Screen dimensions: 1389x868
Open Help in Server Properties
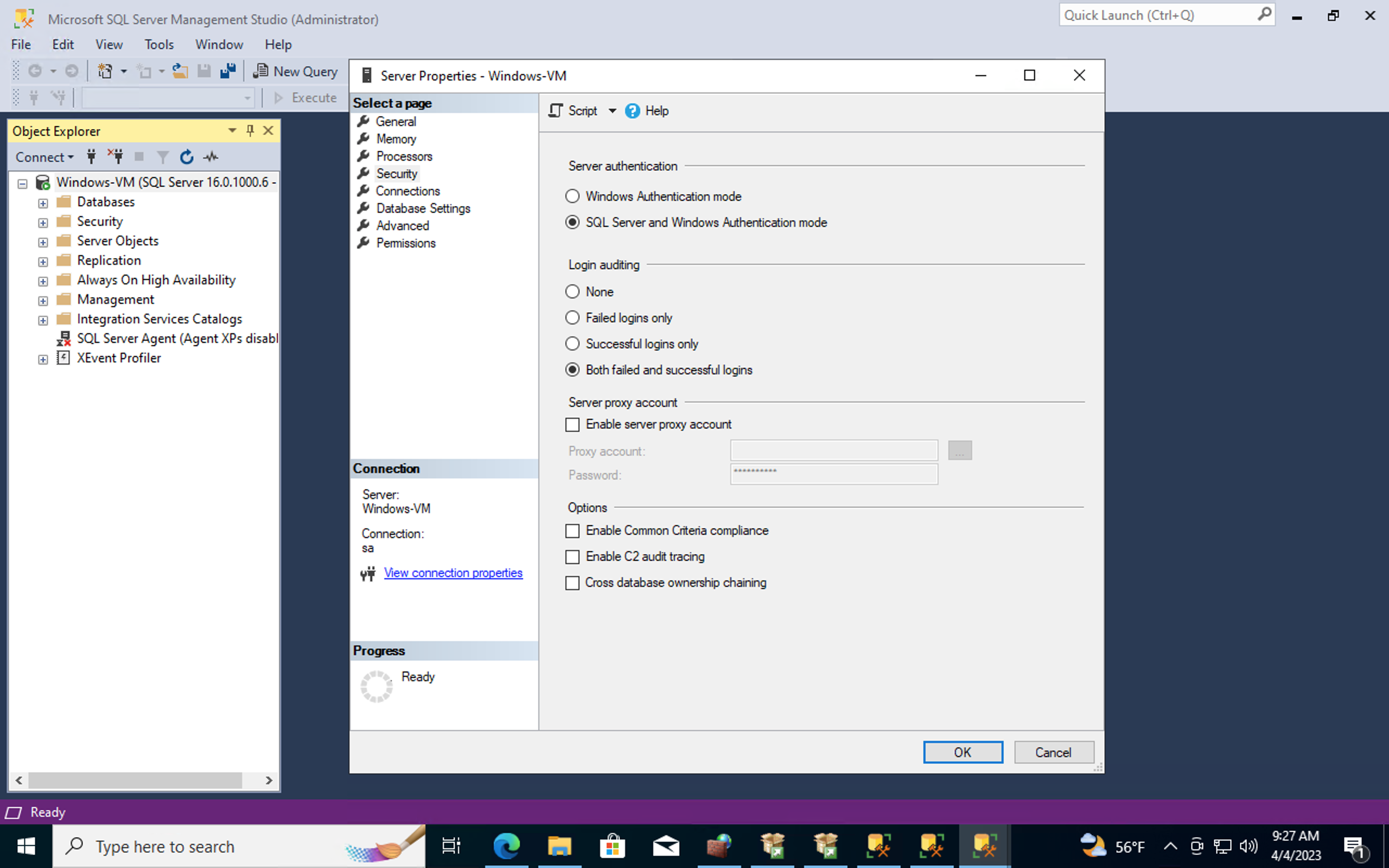[x=647, y=111]
